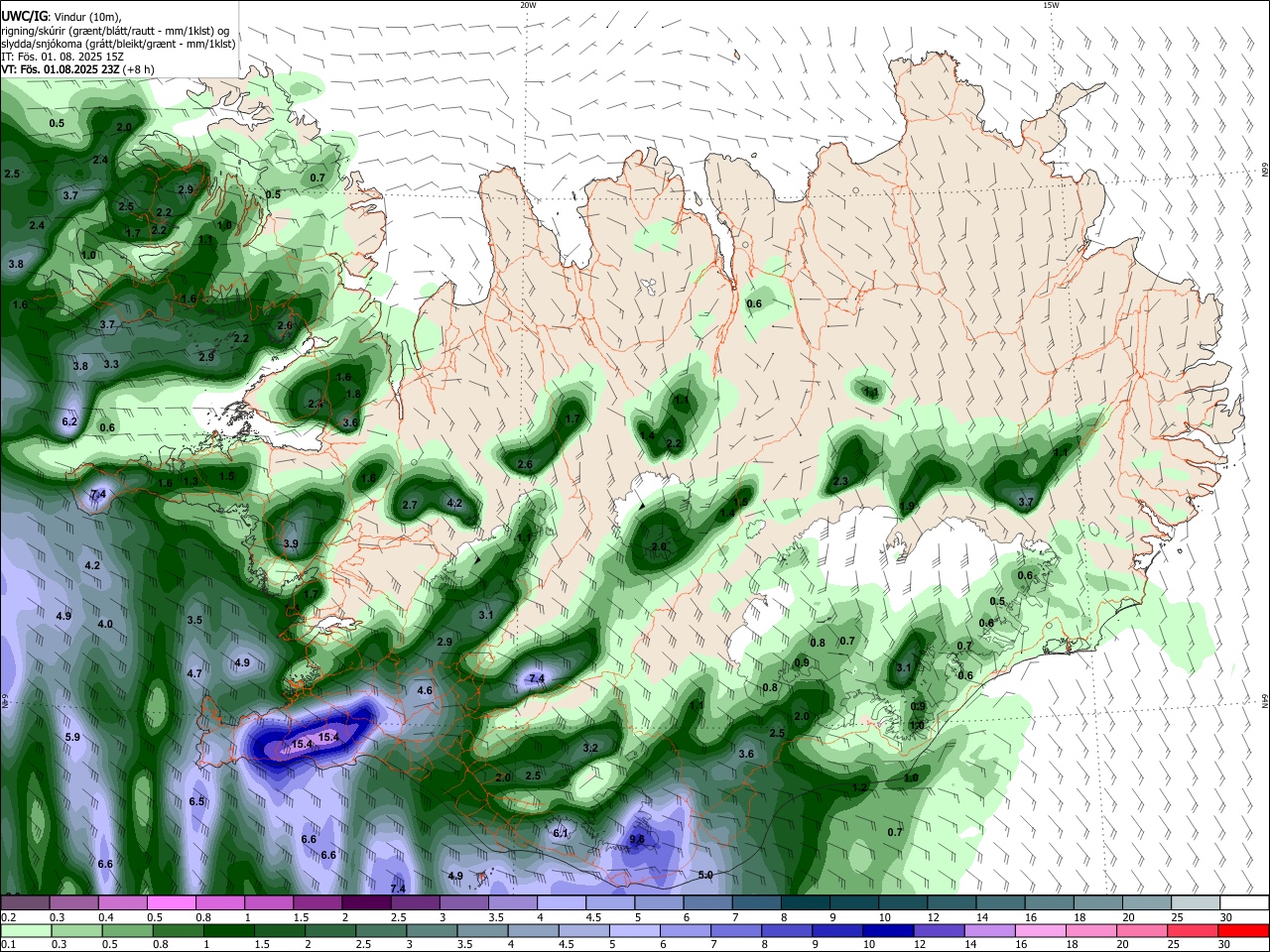Image resolution: width=1270 pixels, height=952 pixels.
Task: Pick the dark teal 8 swatch in the upper legend
Action: point(805,903)
